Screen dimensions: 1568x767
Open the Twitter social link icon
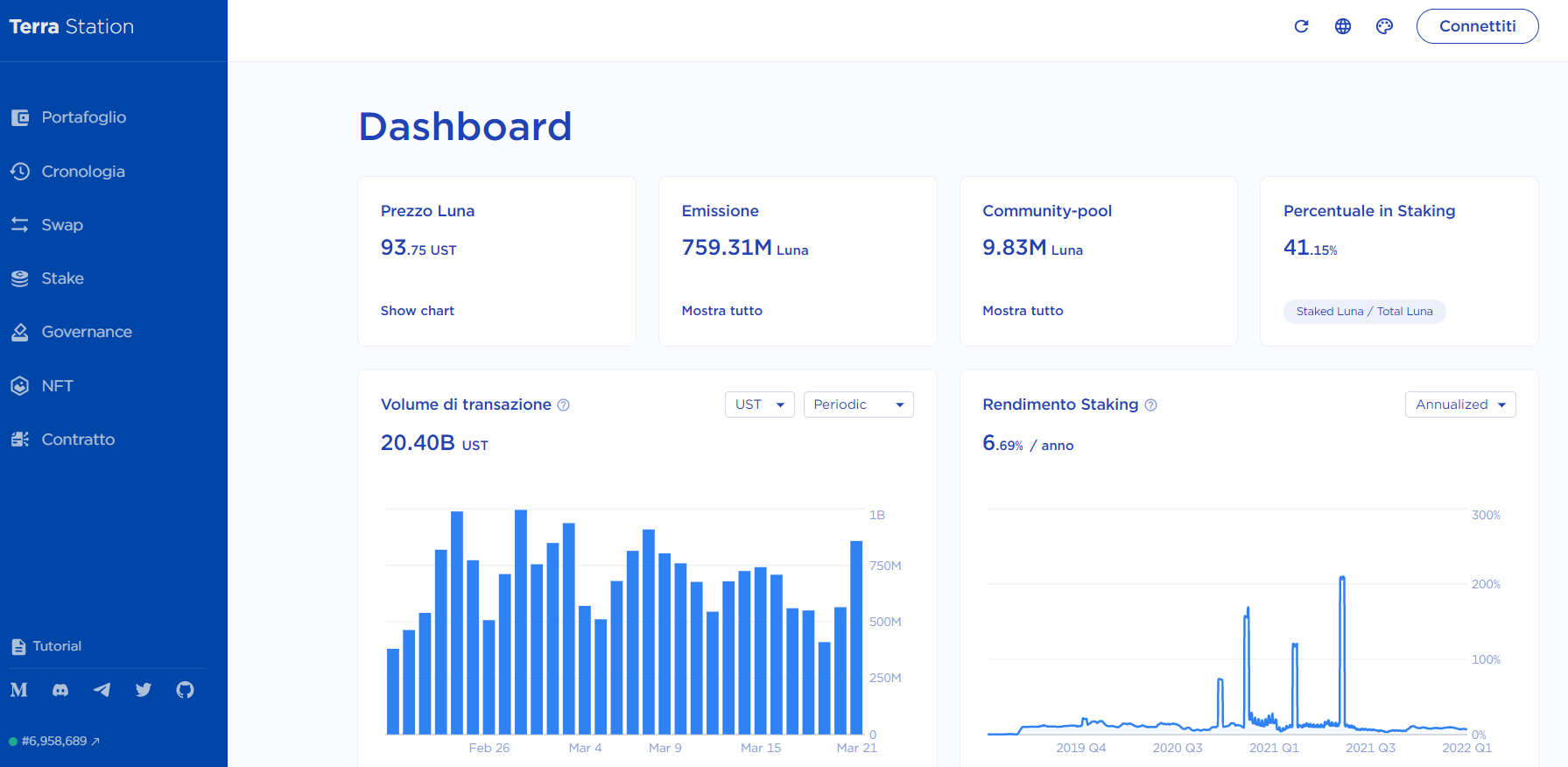point(144,690)
